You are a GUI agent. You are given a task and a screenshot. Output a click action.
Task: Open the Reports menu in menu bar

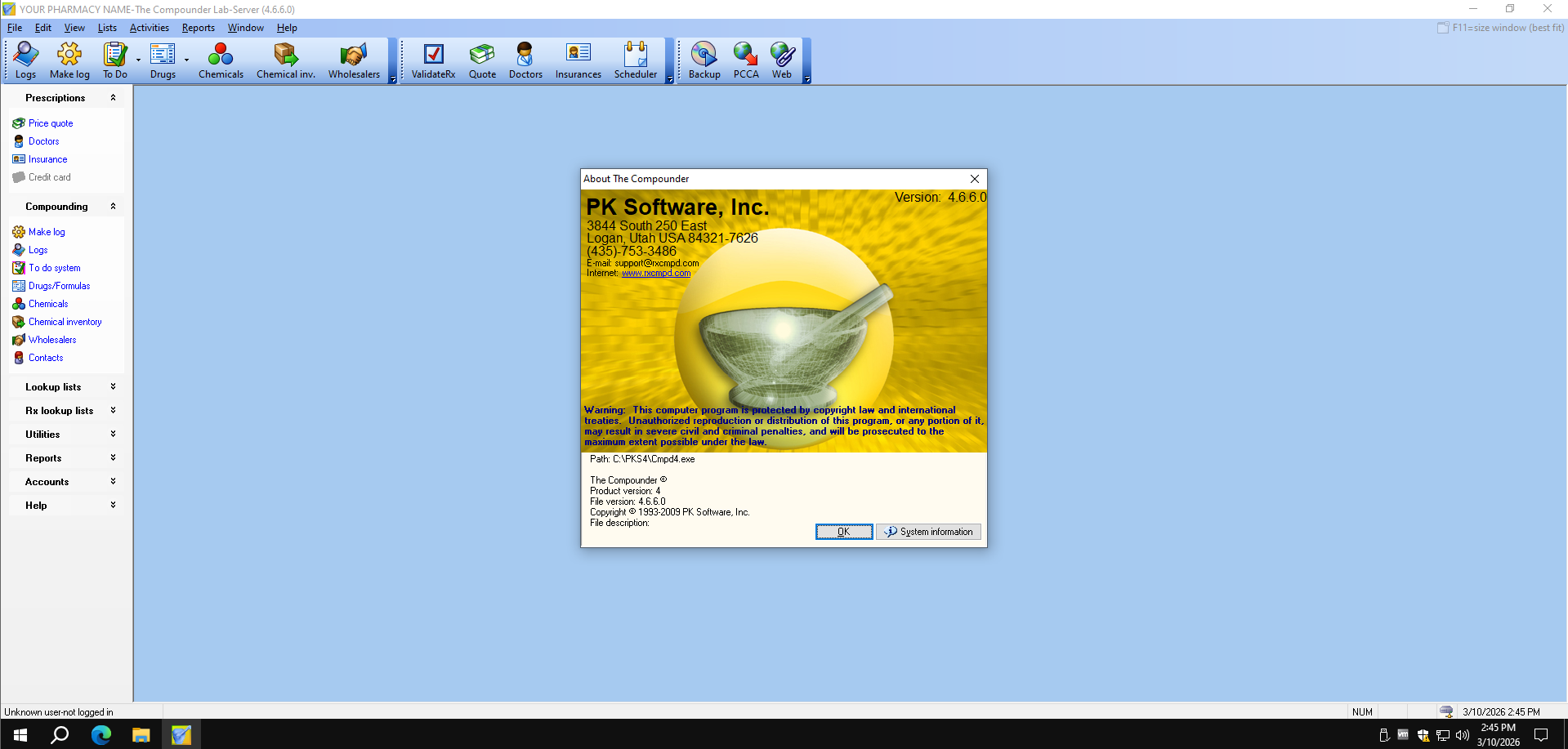[199, 28]
